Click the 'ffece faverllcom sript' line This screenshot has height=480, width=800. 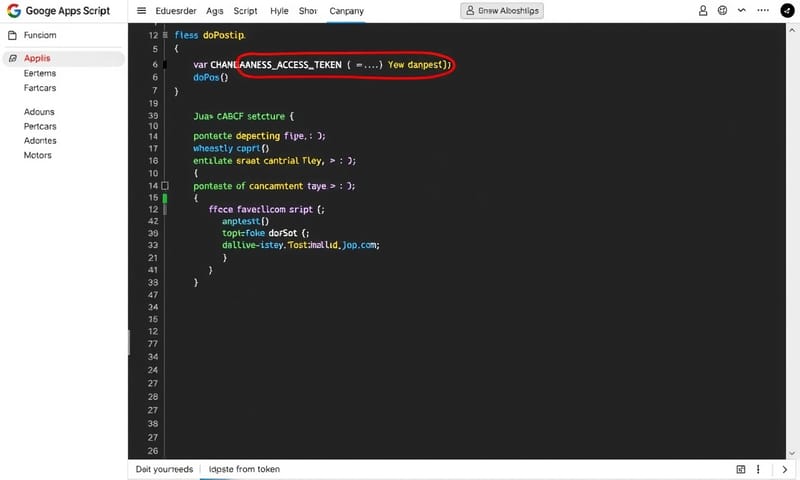point(266,210)
